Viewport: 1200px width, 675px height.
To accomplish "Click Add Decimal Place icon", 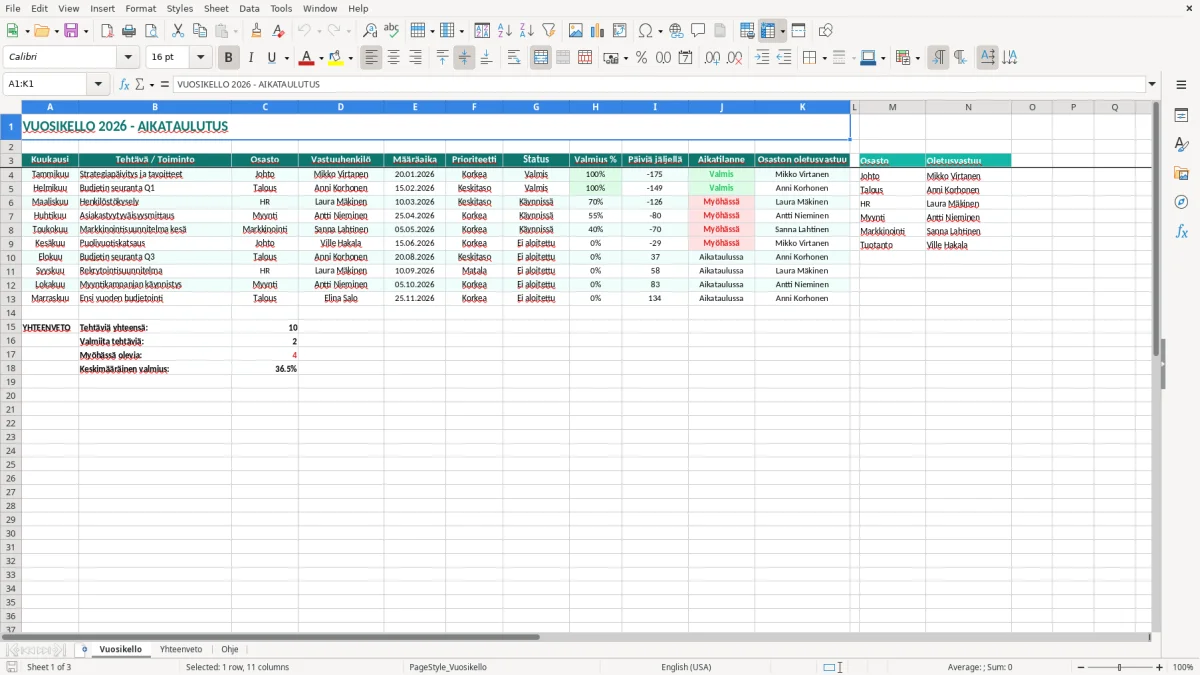I will [712, 58].
